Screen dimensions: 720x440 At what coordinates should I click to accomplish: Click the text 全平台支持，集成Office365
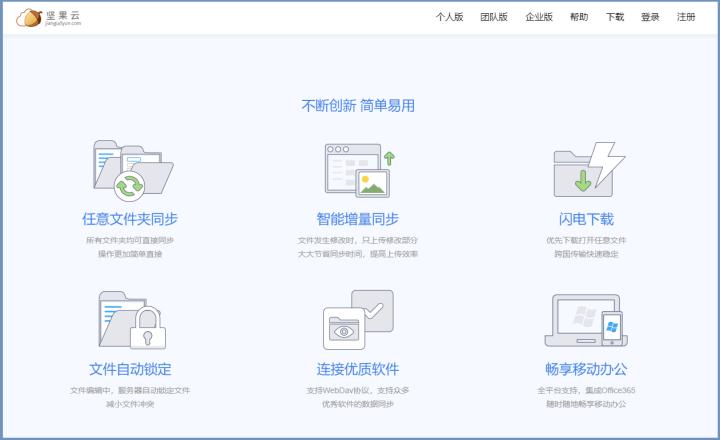[586, 390]
